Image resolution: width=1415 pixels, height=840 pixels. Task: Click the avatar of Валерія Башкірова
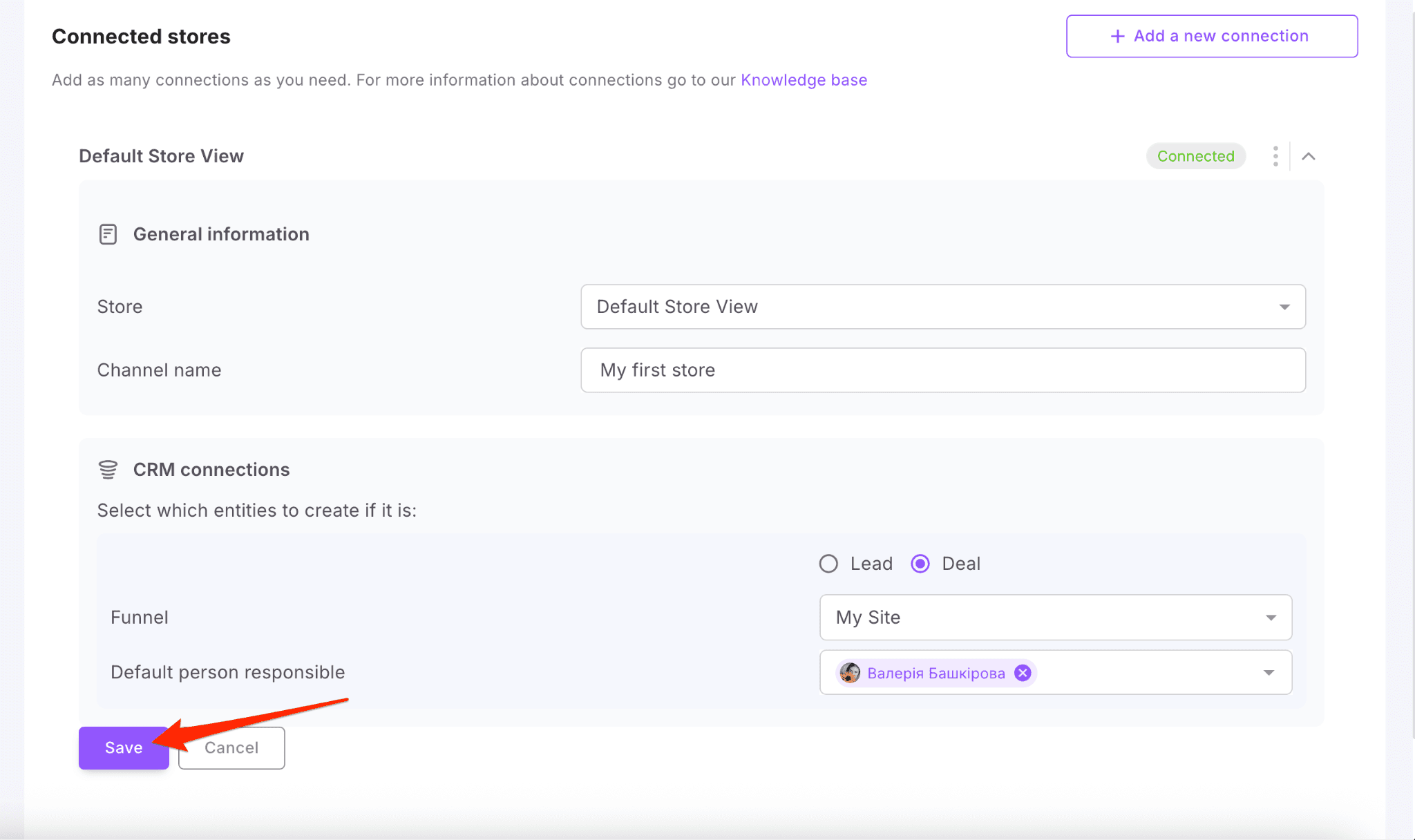click(850, 673)
